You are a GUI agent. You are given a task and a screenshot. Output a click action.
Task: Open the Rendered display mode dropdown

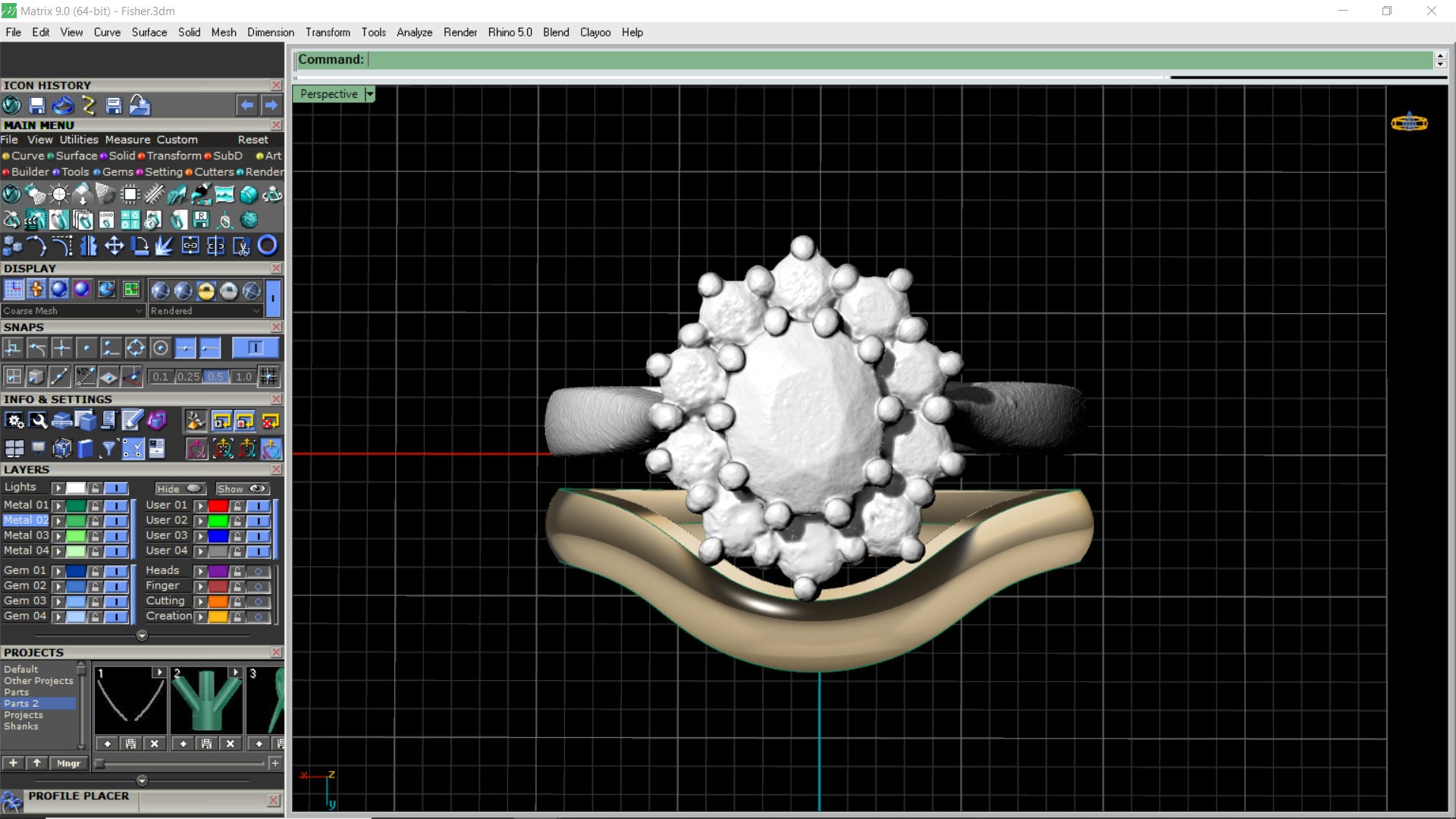[256, 311]
